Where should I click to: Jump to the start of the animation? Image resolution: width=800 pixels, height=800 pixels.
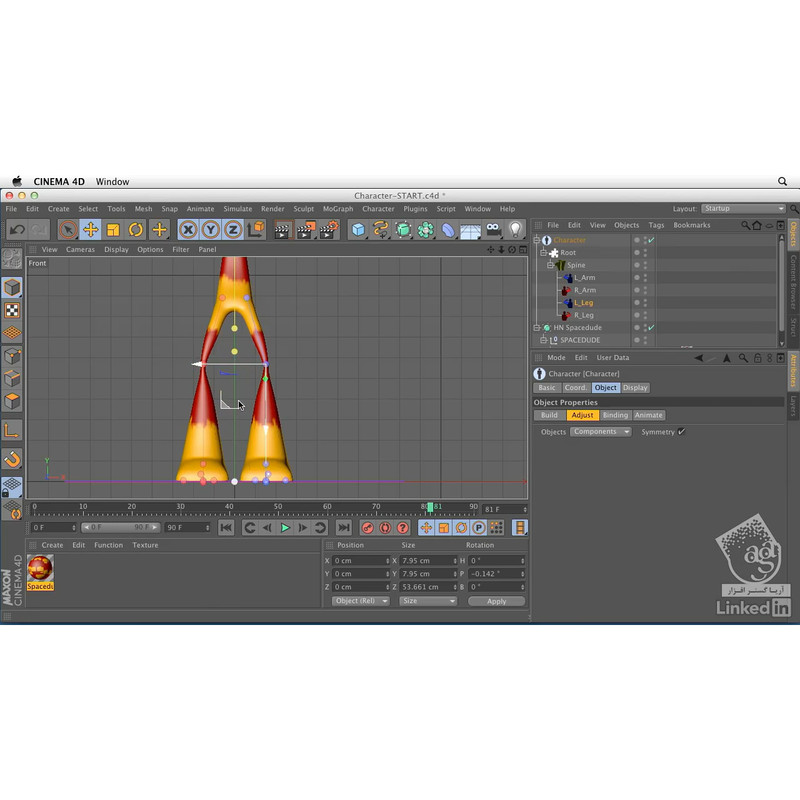point(226,528)
